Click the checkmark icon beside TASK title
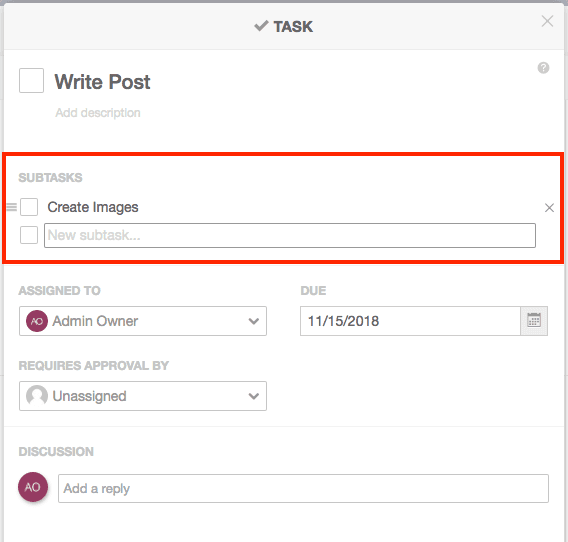Screen dimensions: 568x542 click(261, 26)
